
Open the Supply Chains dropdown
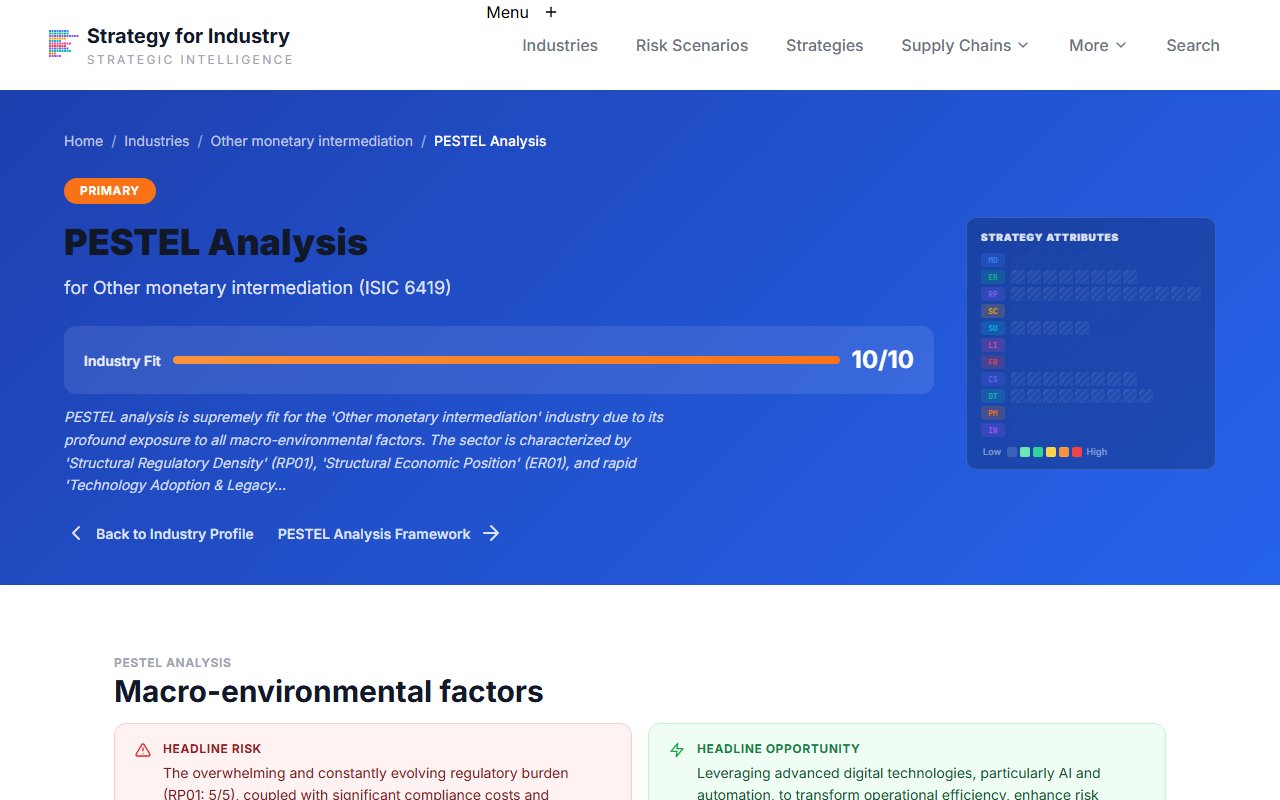pos(963,45)
